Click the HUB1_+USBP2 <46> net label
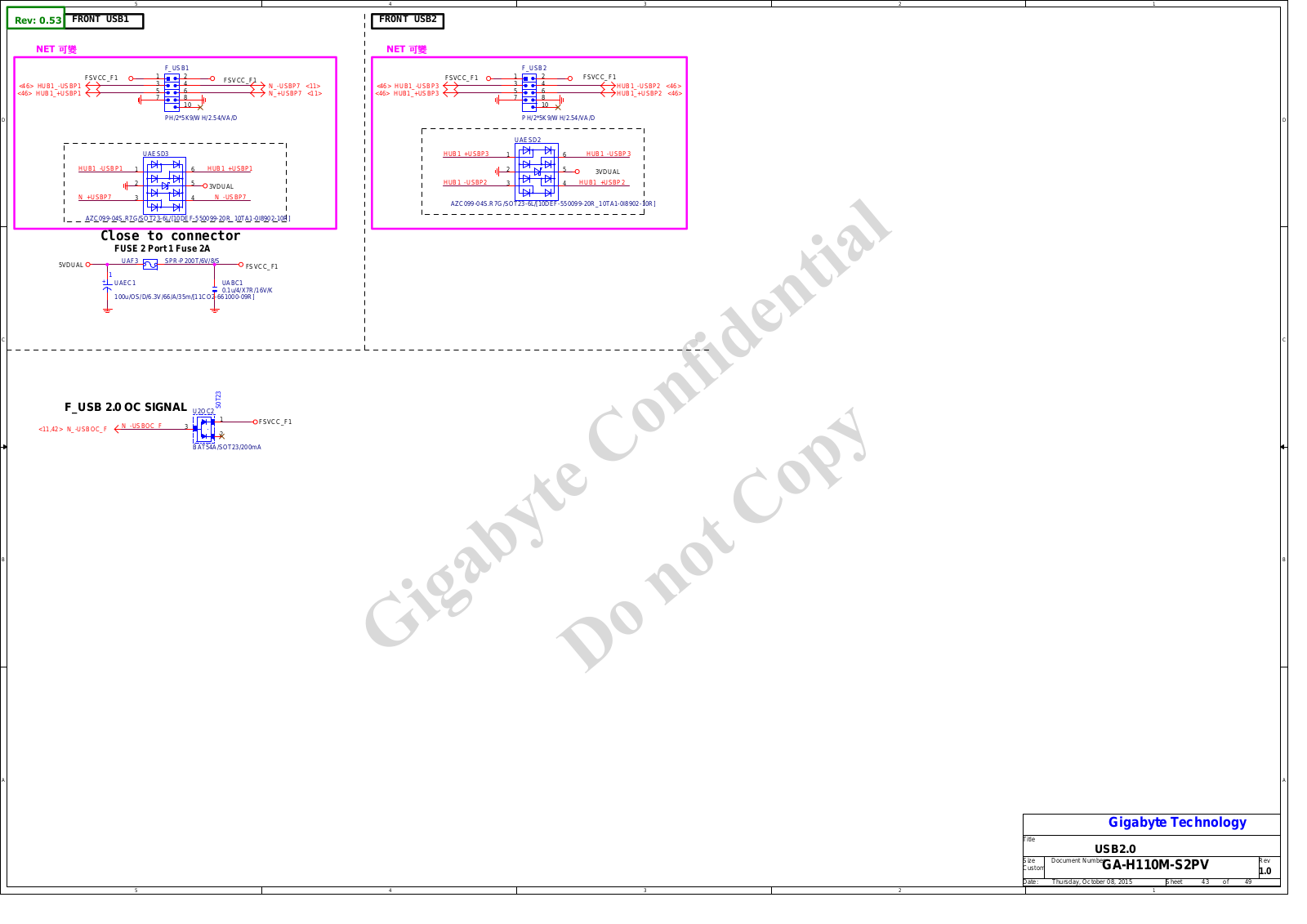The image size is (1307, 924). (649, 93)
